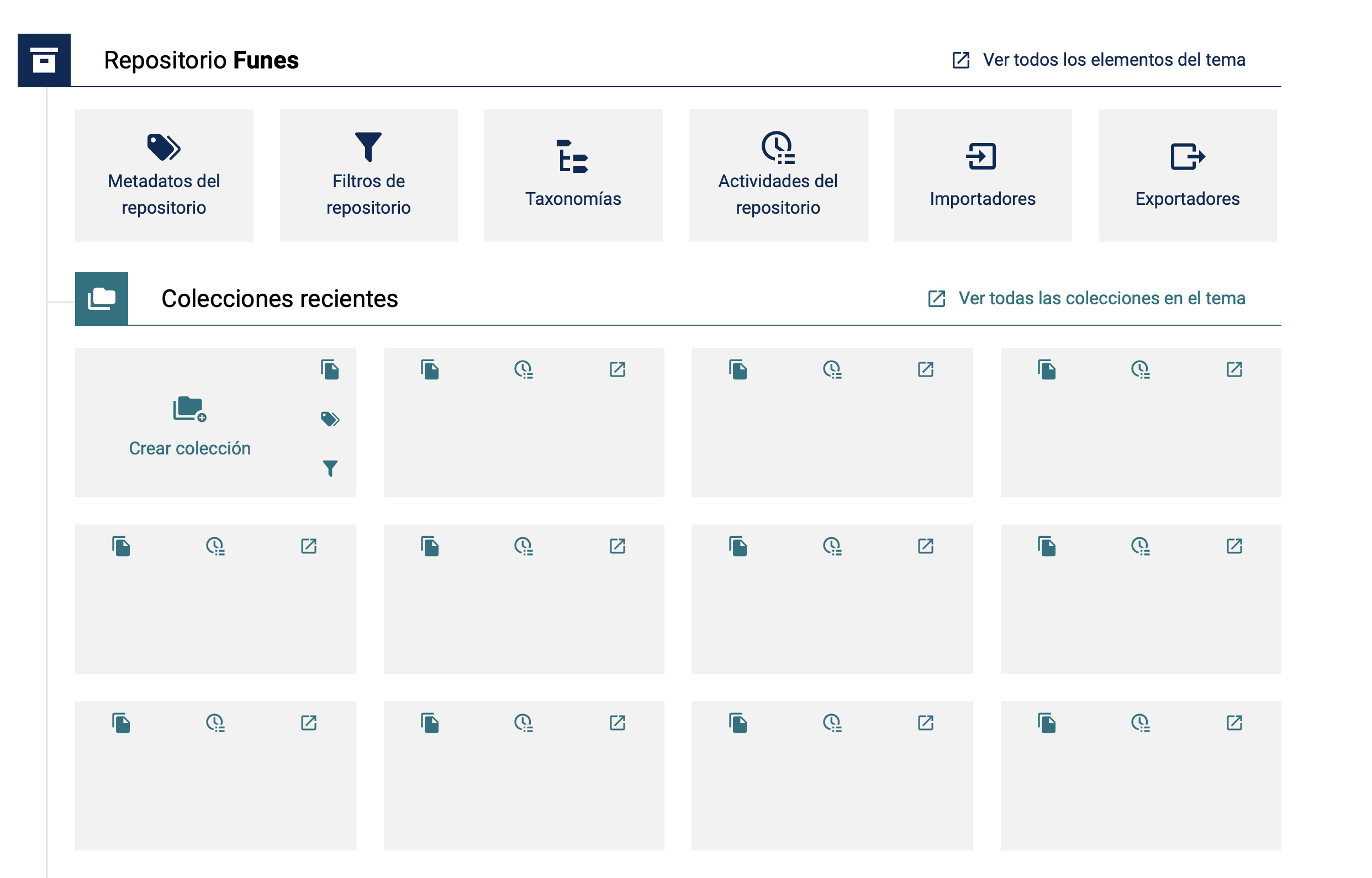This screenshot has height=878, width=1372.
Task: Open Actividades del repositorio card
Action: 778,176
